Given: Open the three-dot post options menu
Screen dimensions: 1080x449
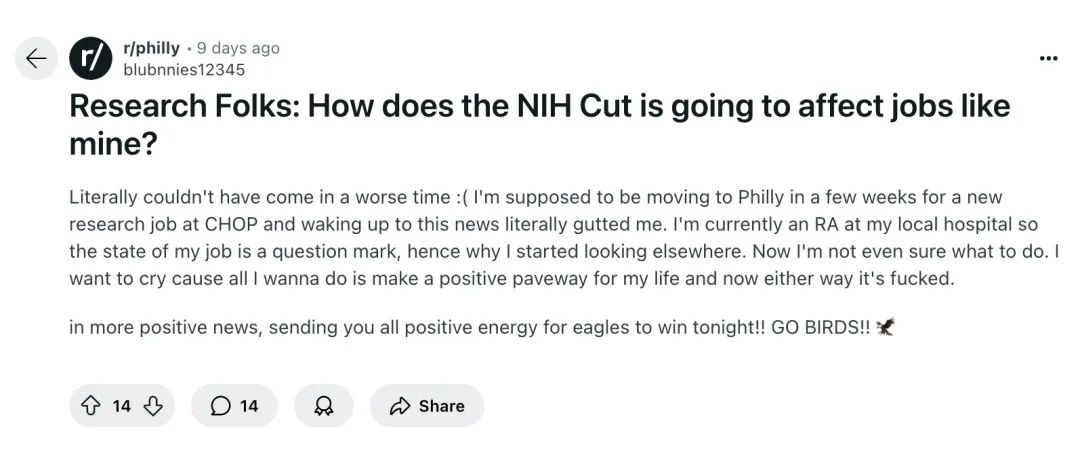Looking at the screenshot, I should 1048,59.
